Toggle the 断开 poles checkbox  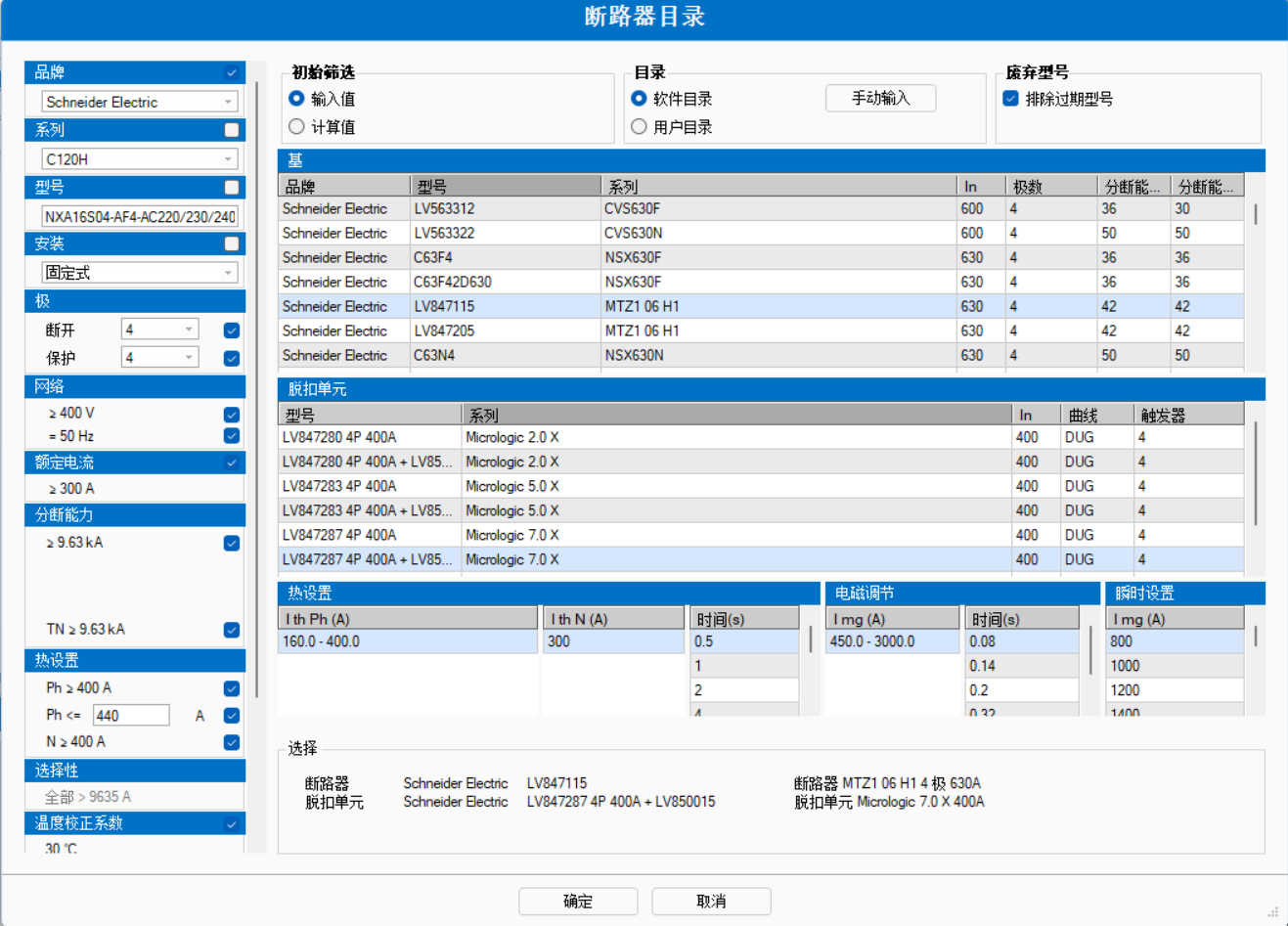[x=232, y=331]
